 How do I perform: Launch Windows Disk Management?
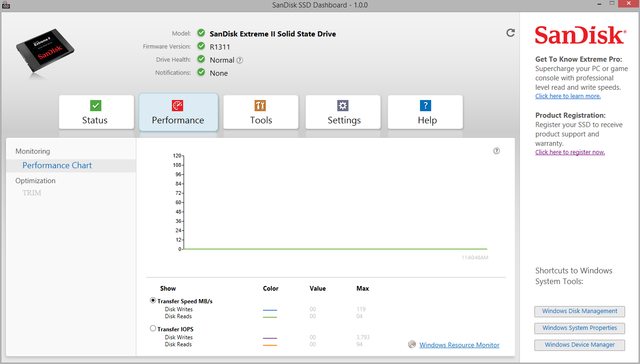(580, 311)
